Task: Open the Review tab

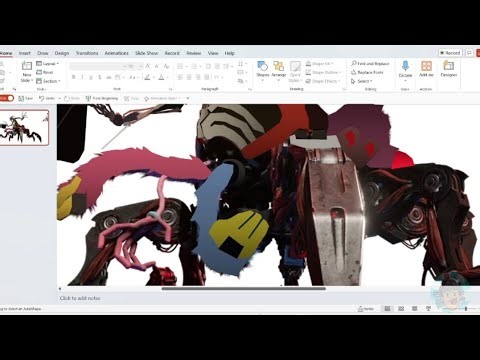Action: [193, 53]
